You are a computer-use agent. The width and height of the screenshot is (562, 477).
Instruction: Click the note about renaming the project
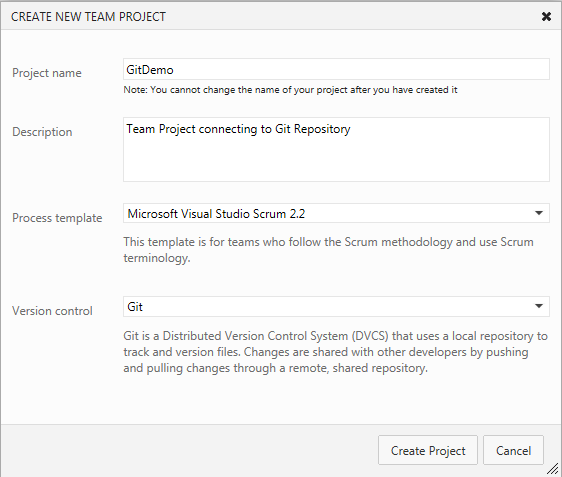click(x=290, y=90)
